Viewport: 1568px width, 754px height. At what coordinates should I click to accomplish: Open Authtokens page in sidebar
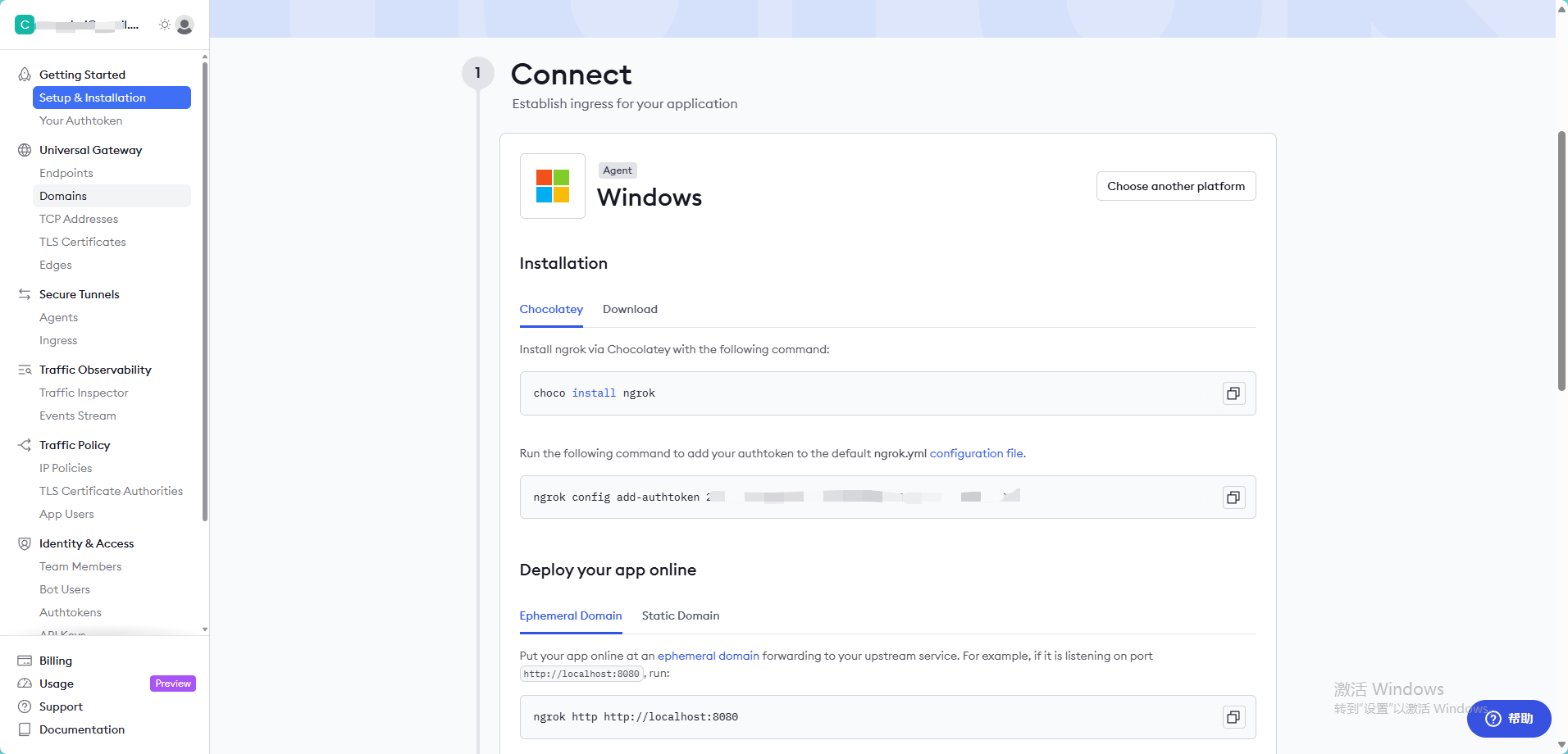pyautogui.click(x=71, y=612)
